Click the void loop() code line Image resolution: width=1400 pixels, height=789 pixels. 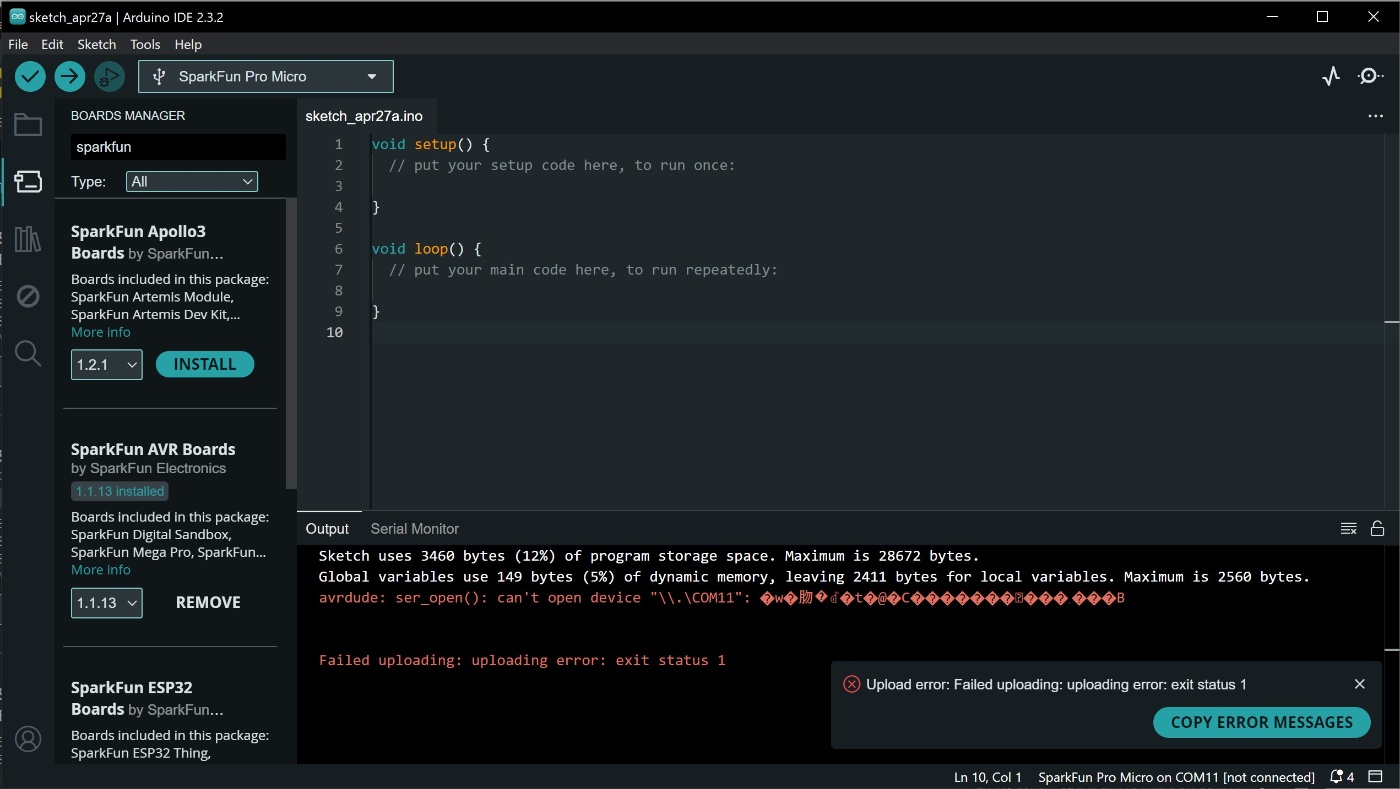point(427,249)
